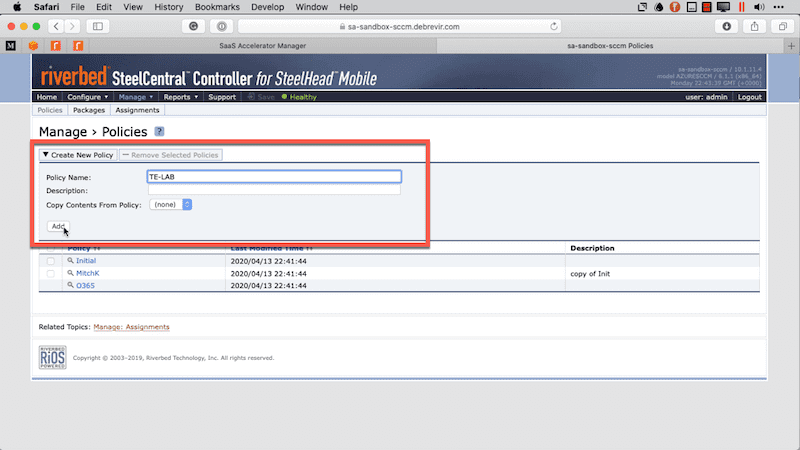Click into the Description field

point(274,190)
